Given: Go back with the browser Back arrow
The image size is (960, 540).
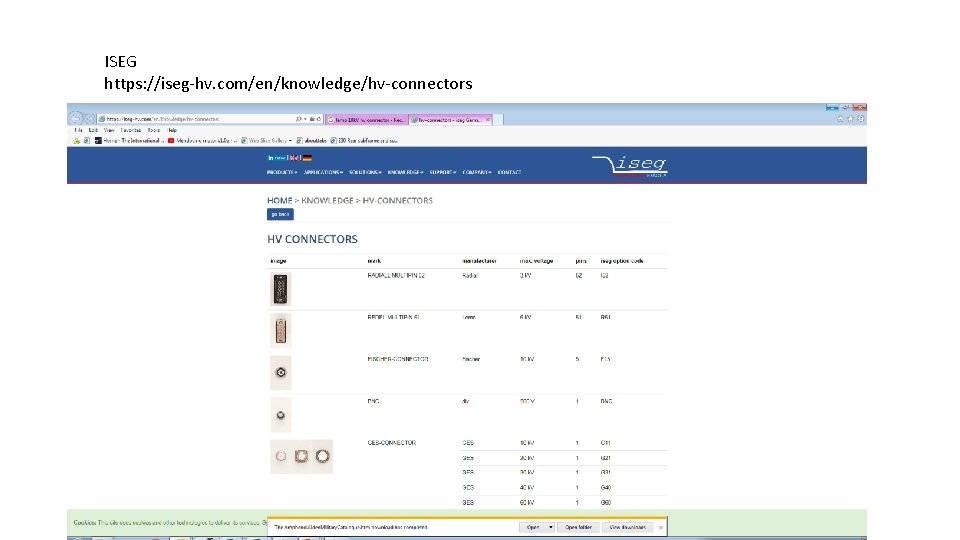Looking at the screenshot, I should pos(75,119).
